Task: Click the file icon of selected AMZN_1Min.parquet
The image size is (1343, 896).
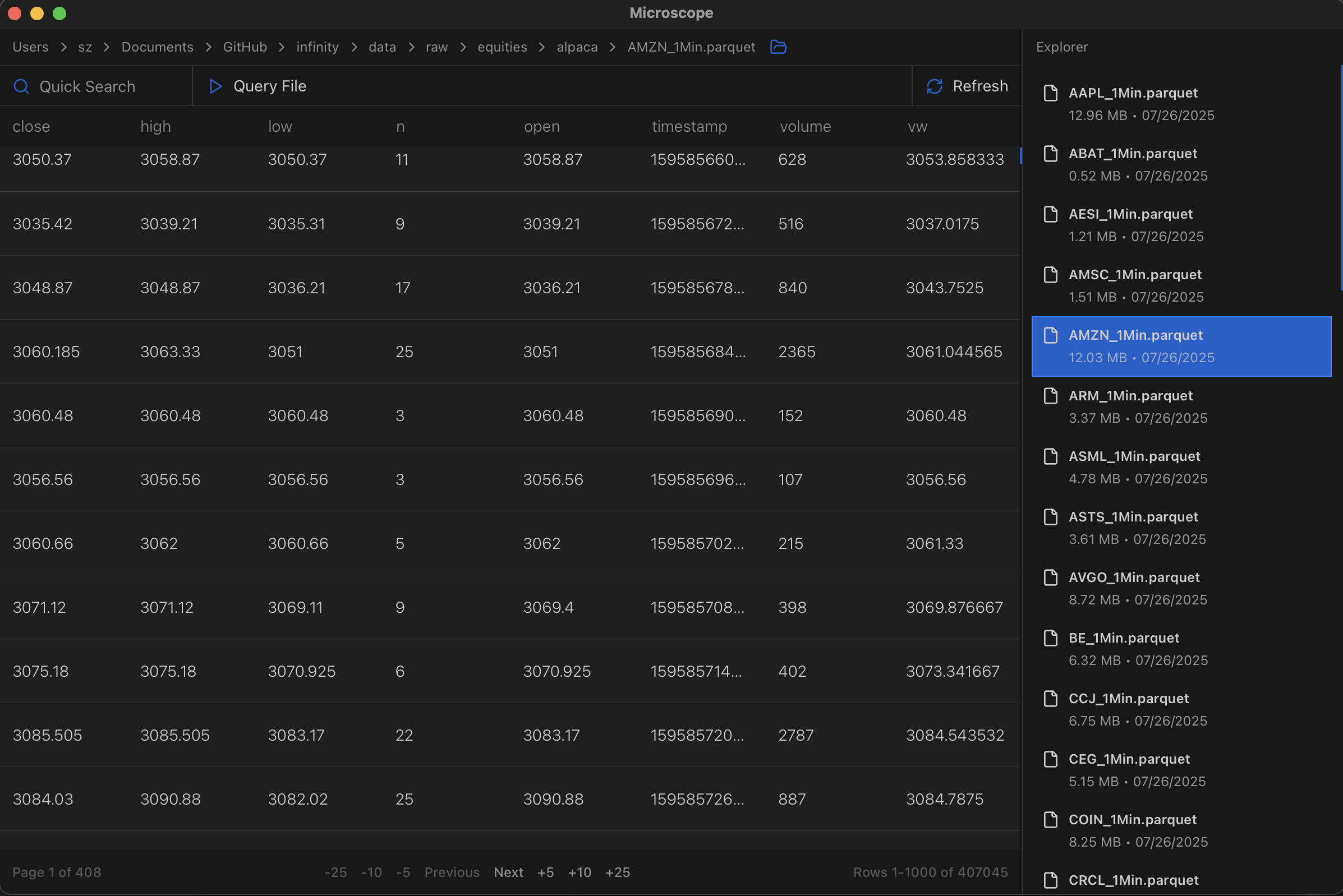Action: point(1050,335)
